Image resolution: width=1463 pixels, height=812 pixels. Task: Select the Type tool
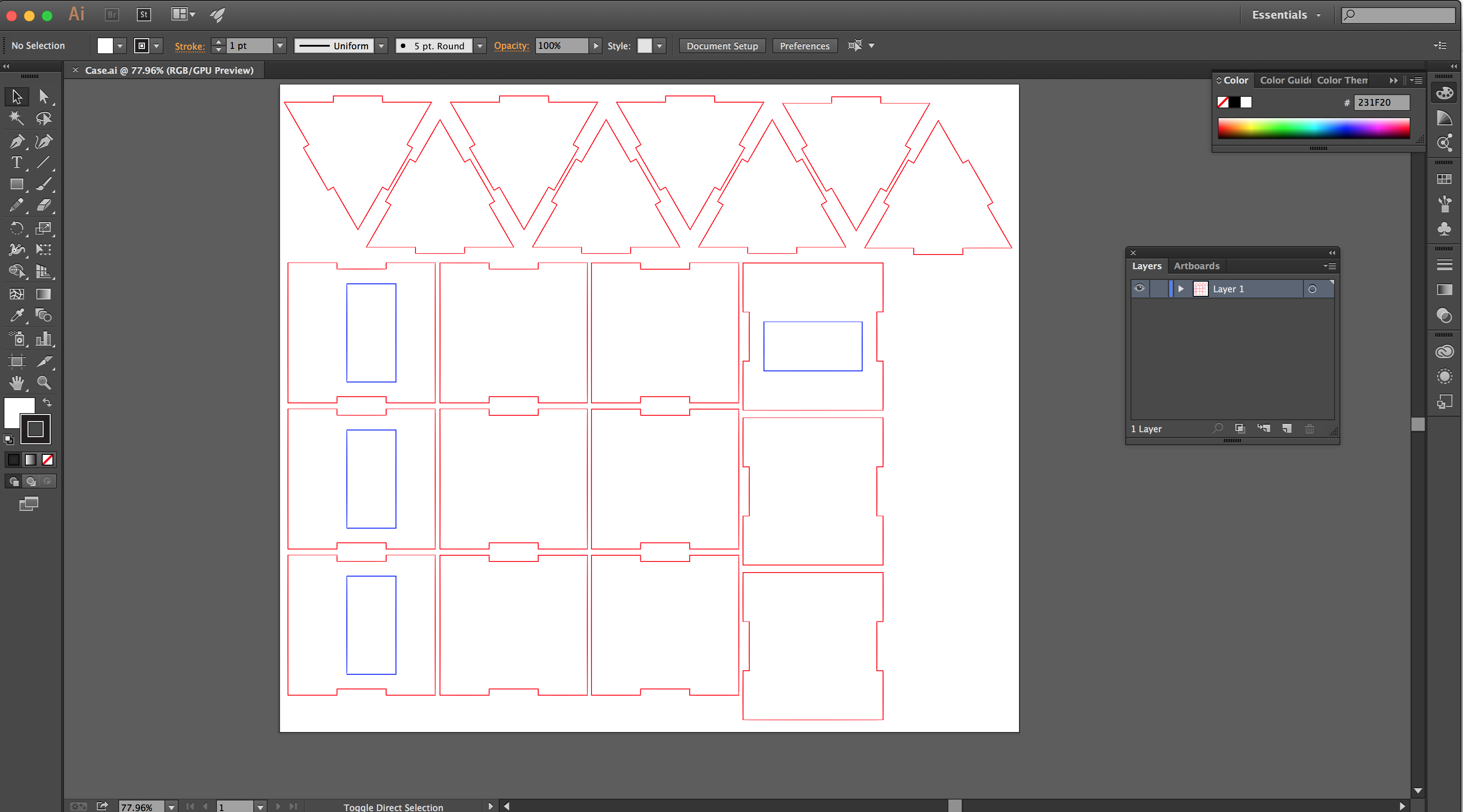(16, 163)
